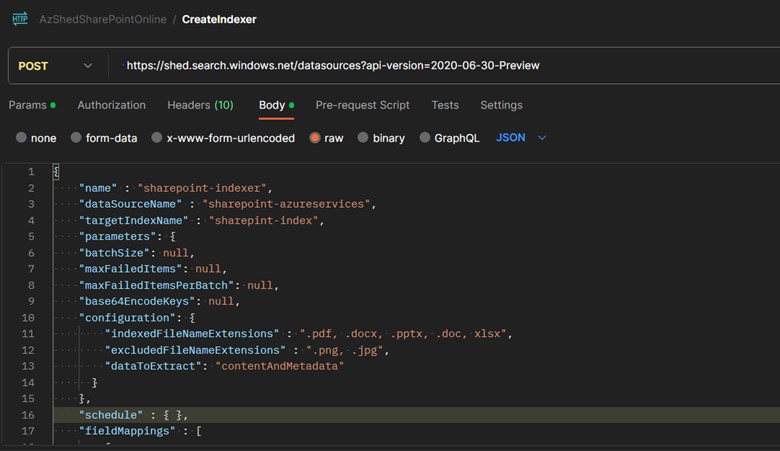Image resolution: width=780 pixels, height=451 pixels.
Task: Click the "contentAndMetadata" value
Action: click(x=280, y=366)
